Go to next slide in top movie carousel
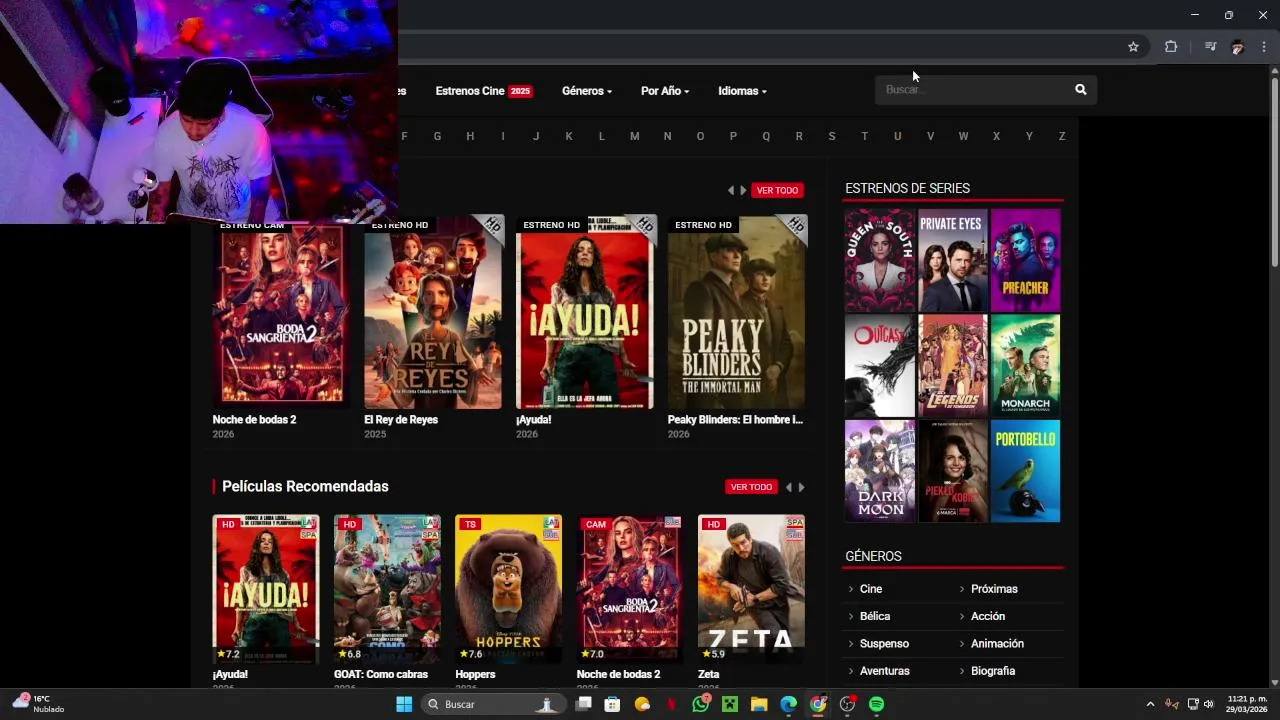This screenshot has width=1280, height=720. pyautogui.click(x=743, y=190)
